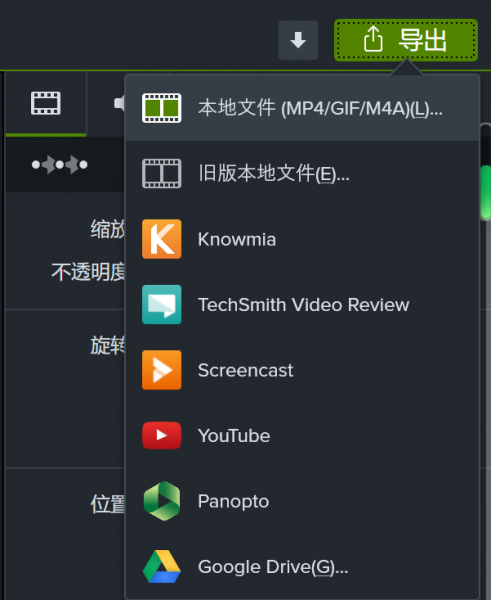
Task: Choose Google Drive export option
Action: pos(302,566)
